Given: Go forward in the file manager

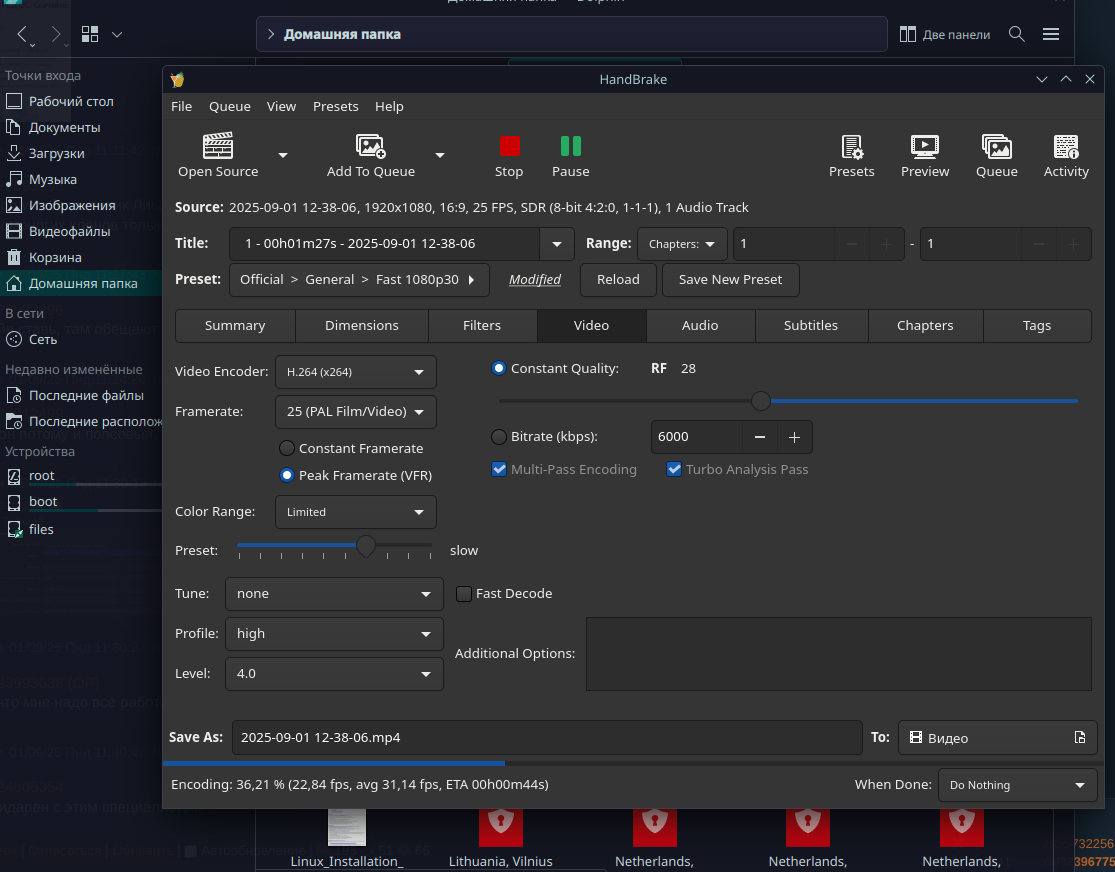Looking at the screenshot, I should pos(56,34).
